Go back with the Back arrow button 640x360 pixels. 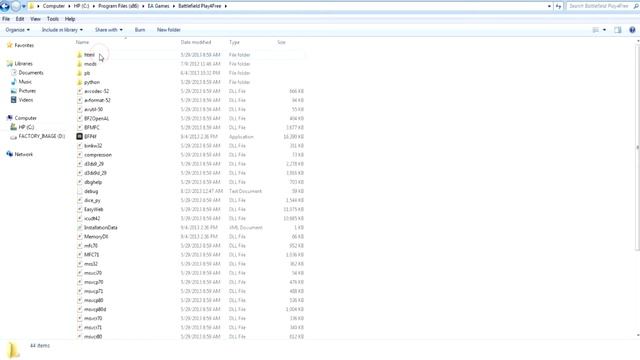[x=4, y=6]
